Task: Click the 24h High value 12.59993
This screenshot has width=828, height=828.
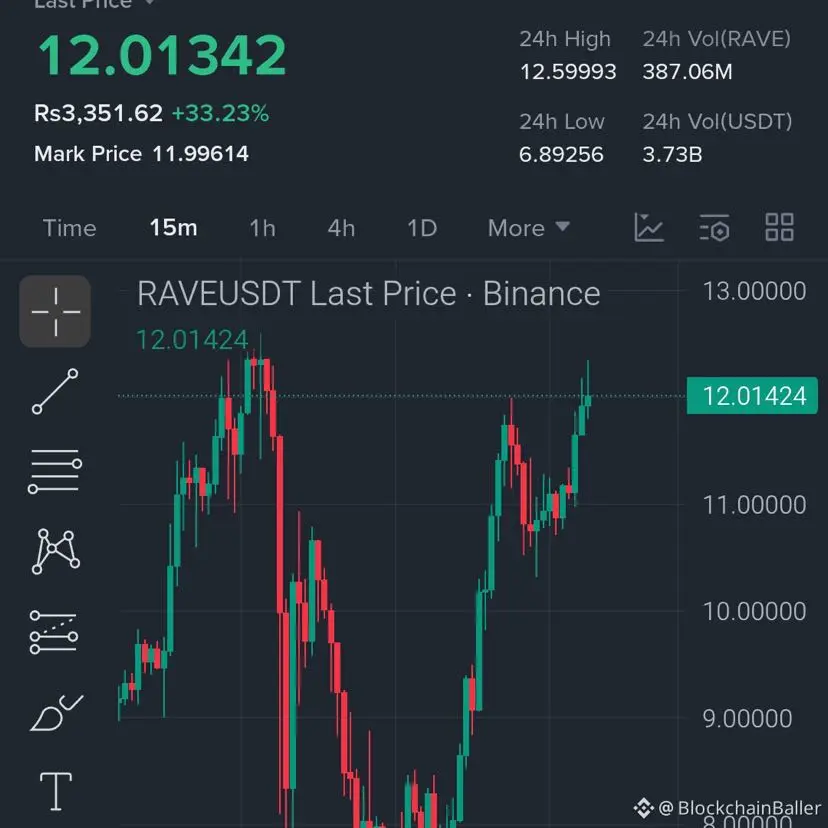Action: (568, 72)
